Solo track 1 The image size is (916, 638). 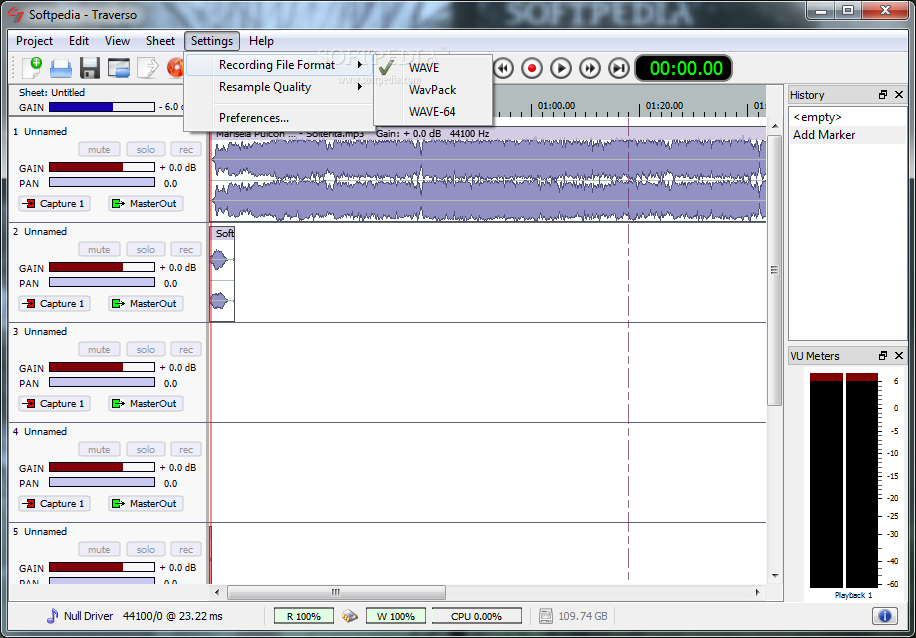[146, 150]
